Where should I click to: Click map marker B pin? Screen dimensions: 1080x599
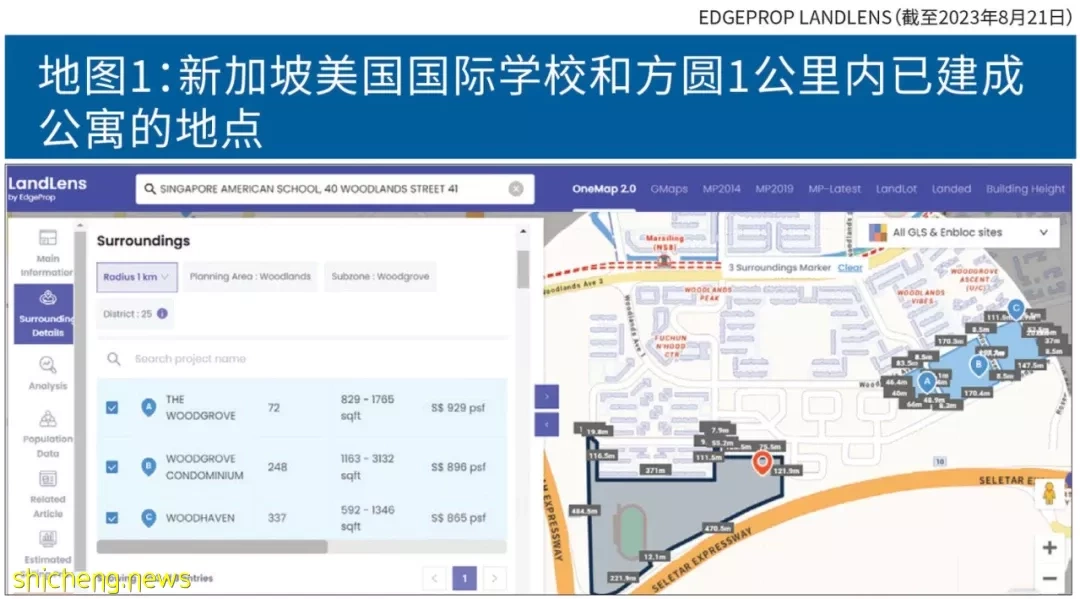click(978, 366)
